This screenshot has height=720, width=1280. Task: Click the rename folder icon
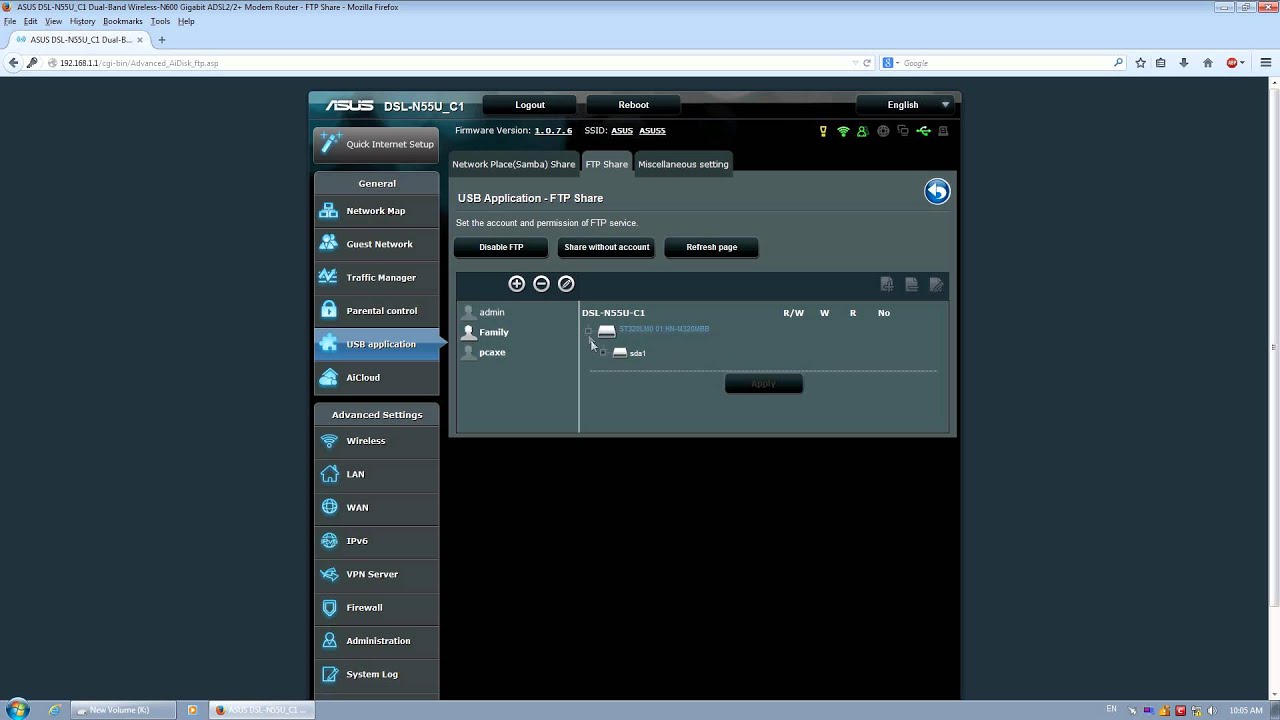[936, 285]
